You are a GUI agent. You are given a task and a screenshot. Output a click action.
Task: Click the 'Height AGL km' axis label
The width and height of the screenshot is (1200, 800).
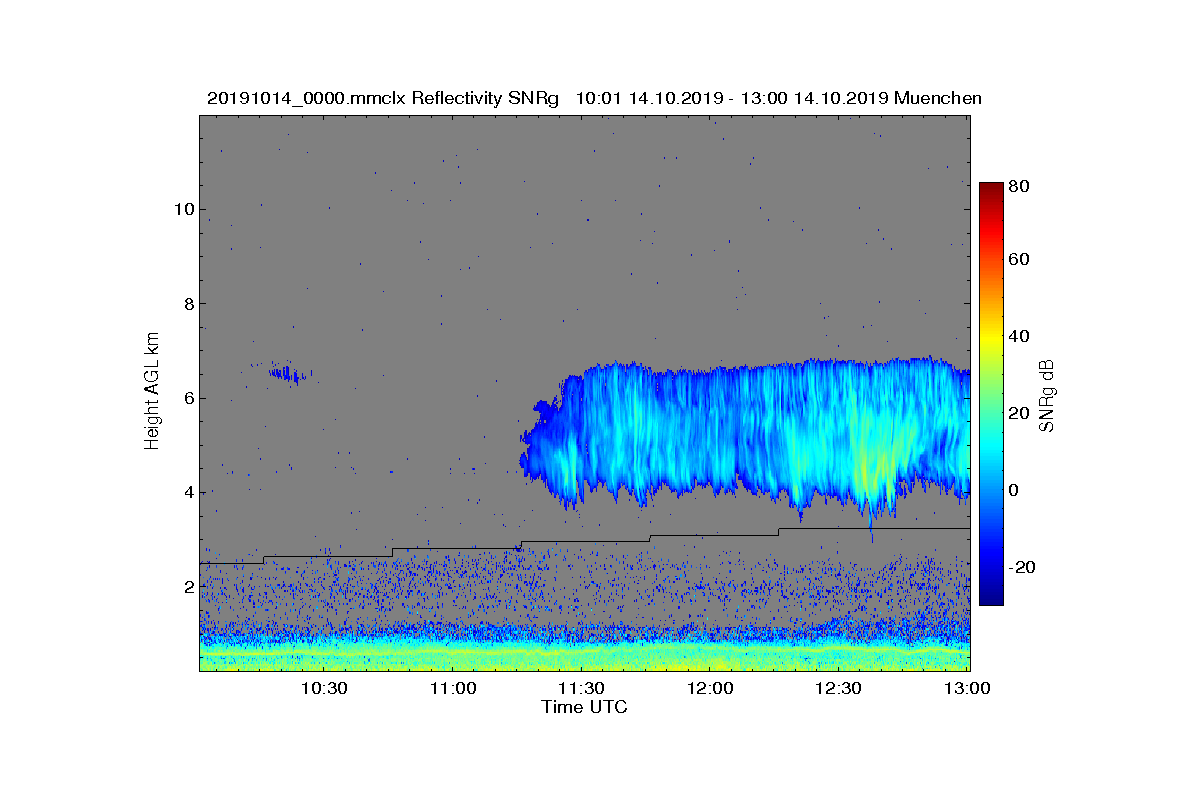[x=152, y=392]
